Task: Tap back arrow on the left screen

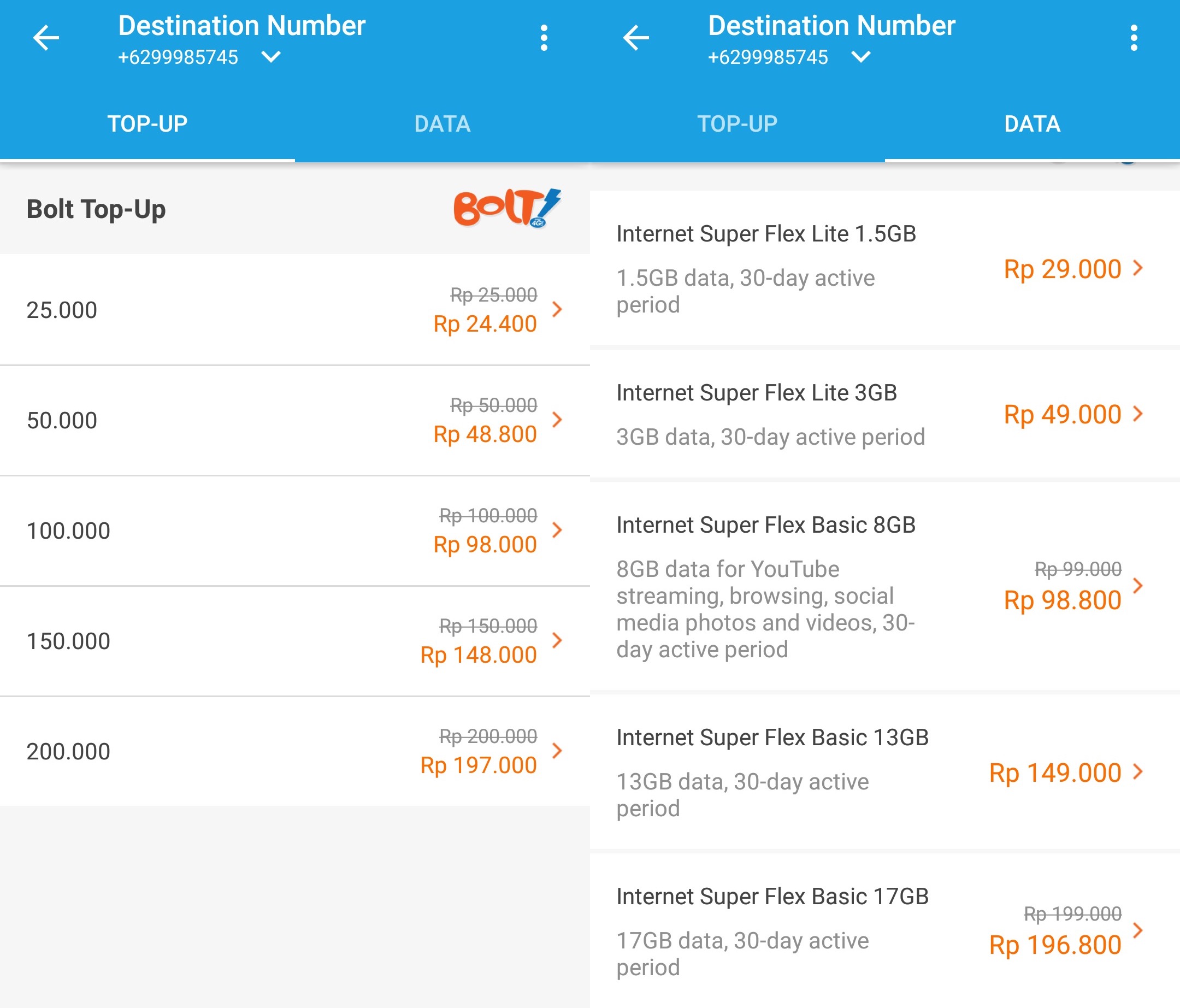Action: click(46, 38)
